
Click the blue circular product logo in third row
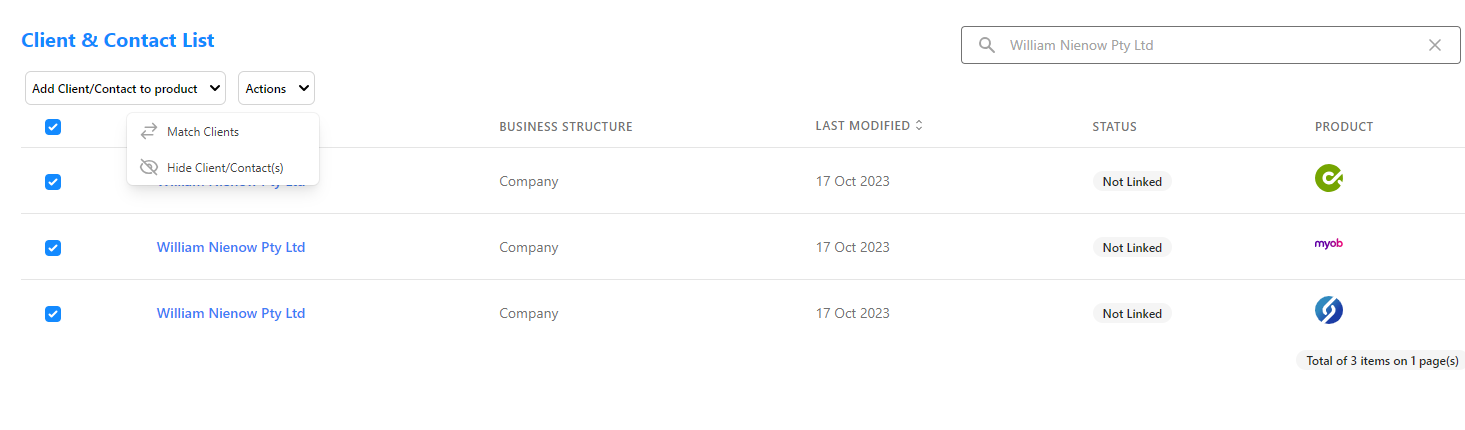tap(1328, 310)
